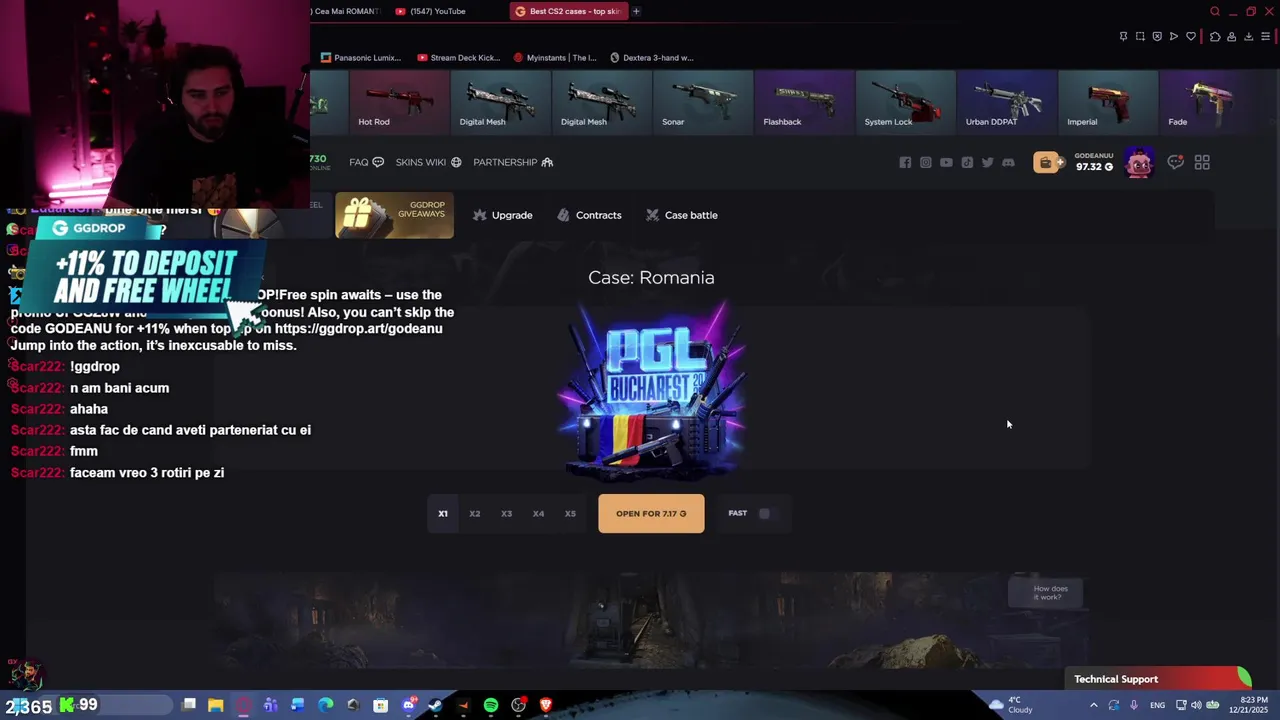
Task: Click the Hot Rod skin drop card
Action: 399,102
